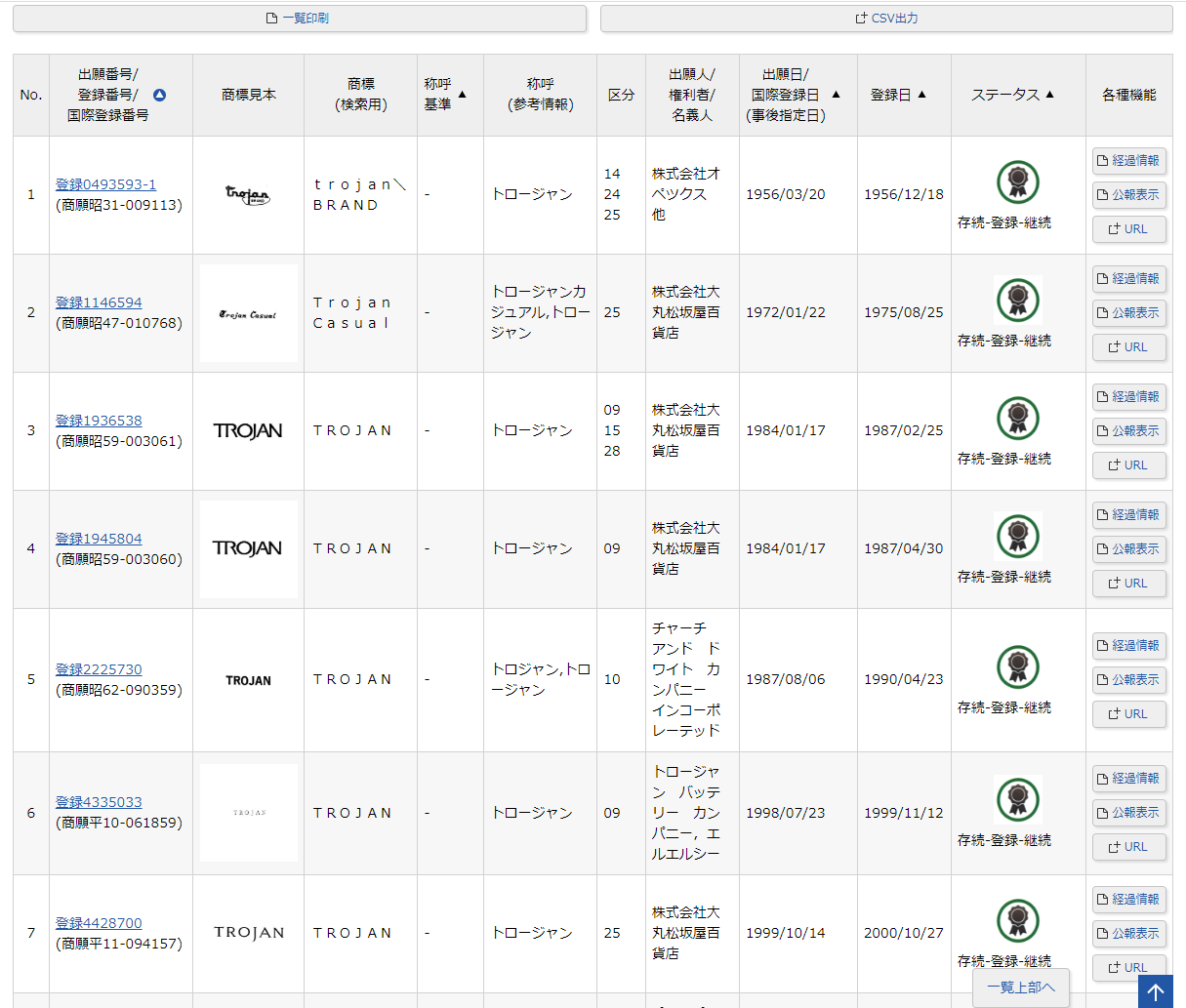Select 各種機能 column header
Image resolution: width=1186 pixels, height=1008 pixels.
coord(1129,95)
